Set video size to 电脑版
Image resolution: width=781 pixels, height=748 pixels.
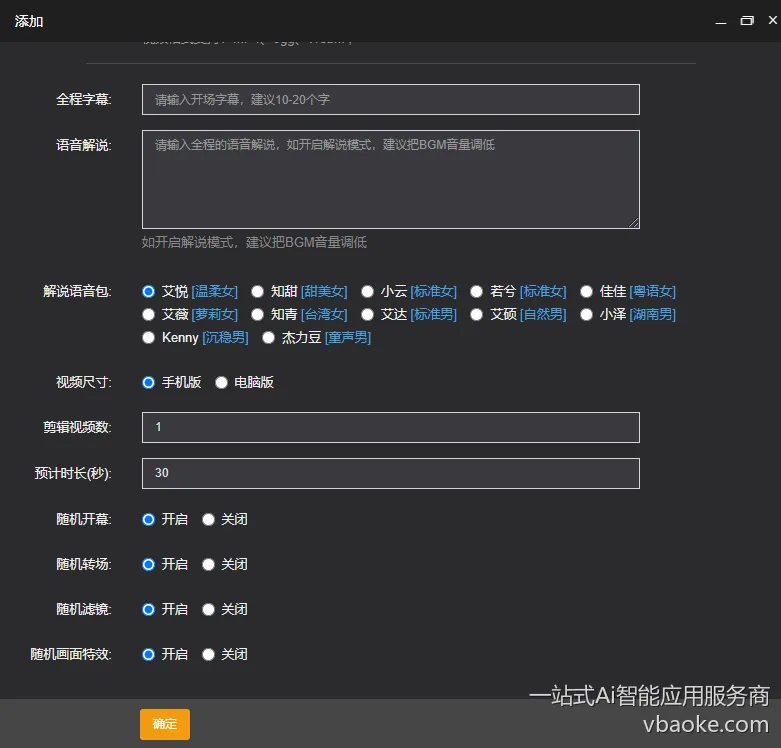point(222,382)
